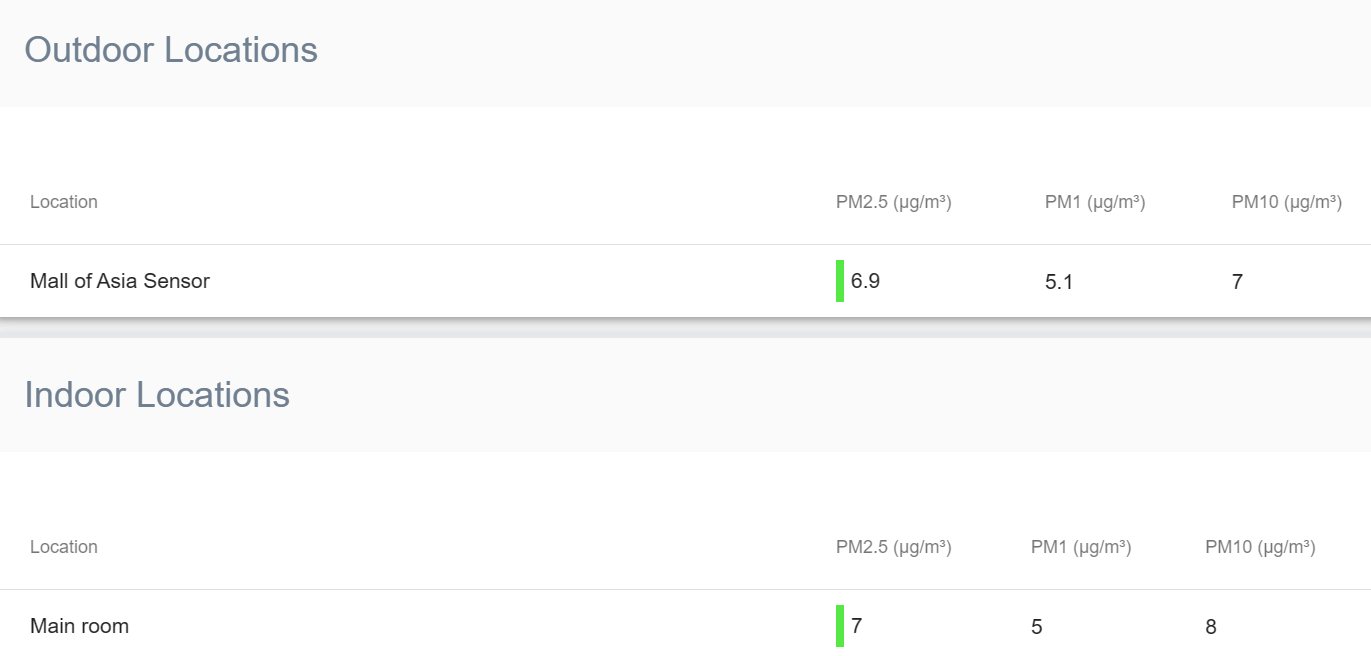
Task: Click the PM1 header in the indoor table
Action: pyautogui.click(x=1081, y=547)
